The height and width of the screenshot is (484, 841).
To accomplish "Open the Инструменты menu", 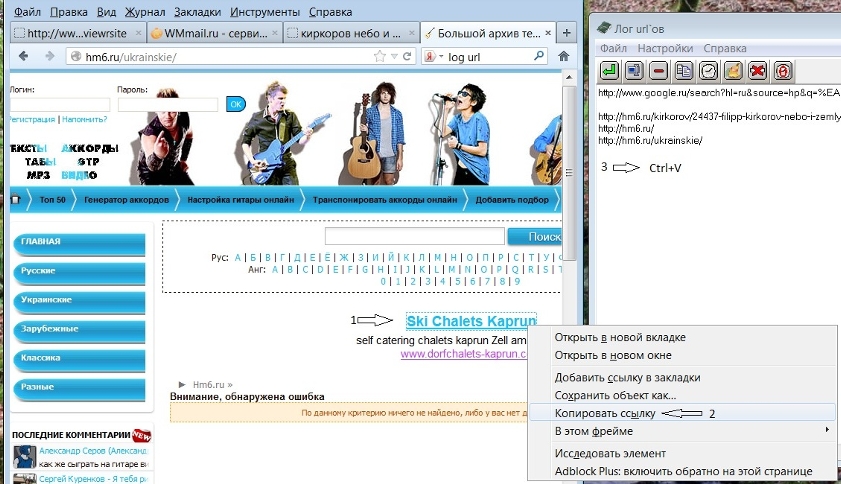I will click(265, 12).
